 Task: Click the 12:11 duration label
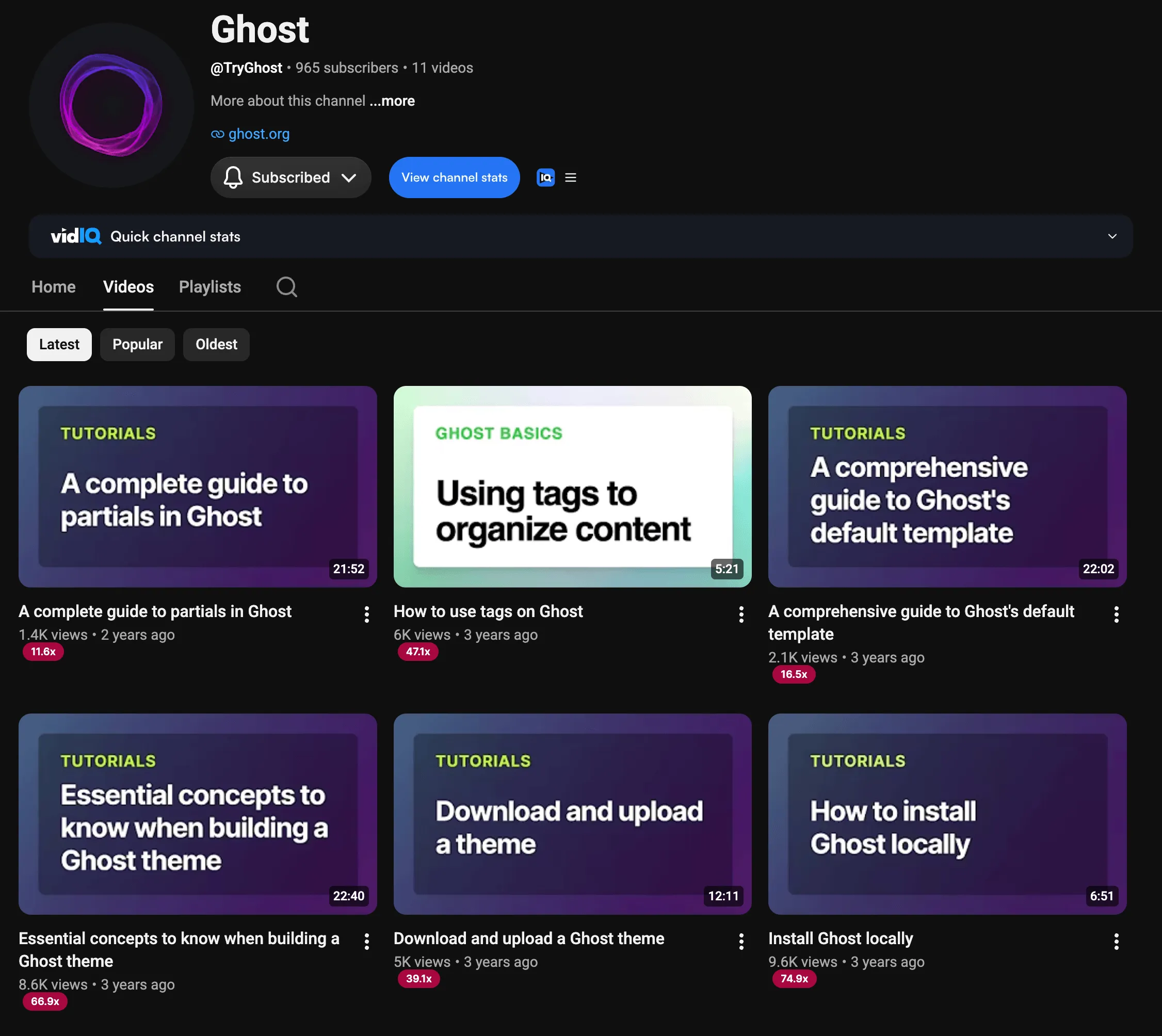pos(723,896)
